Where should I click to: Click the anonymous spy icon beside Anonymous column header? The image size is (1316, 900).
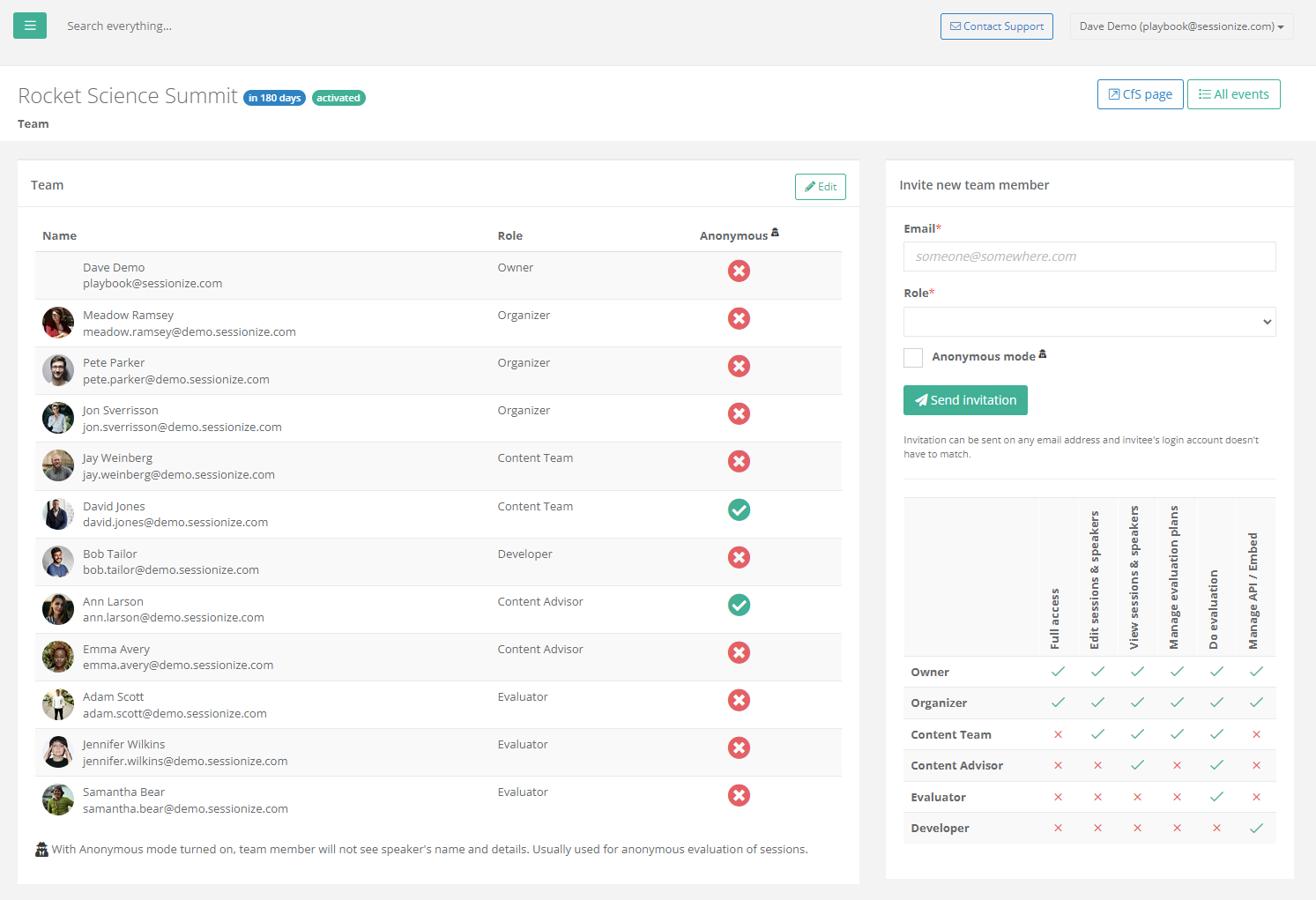[775, 233]
